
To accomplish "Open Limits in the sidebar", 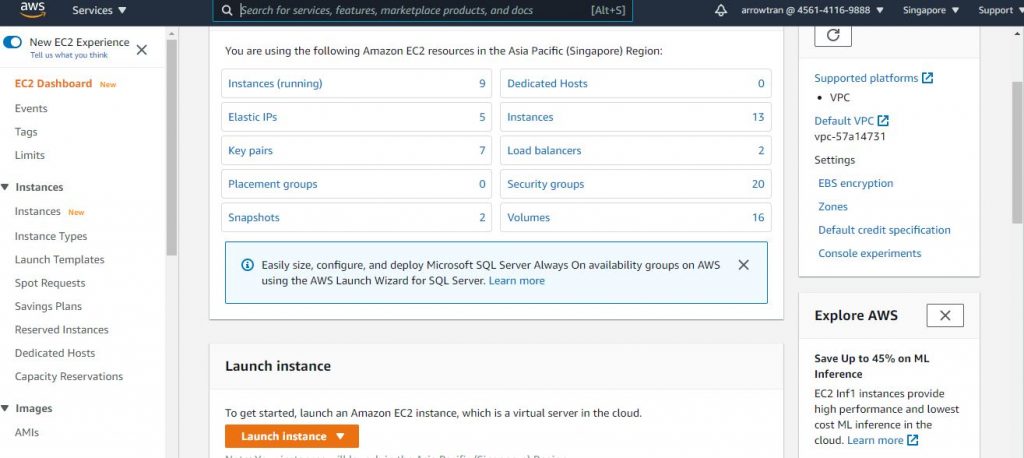I will click(29, 155).
